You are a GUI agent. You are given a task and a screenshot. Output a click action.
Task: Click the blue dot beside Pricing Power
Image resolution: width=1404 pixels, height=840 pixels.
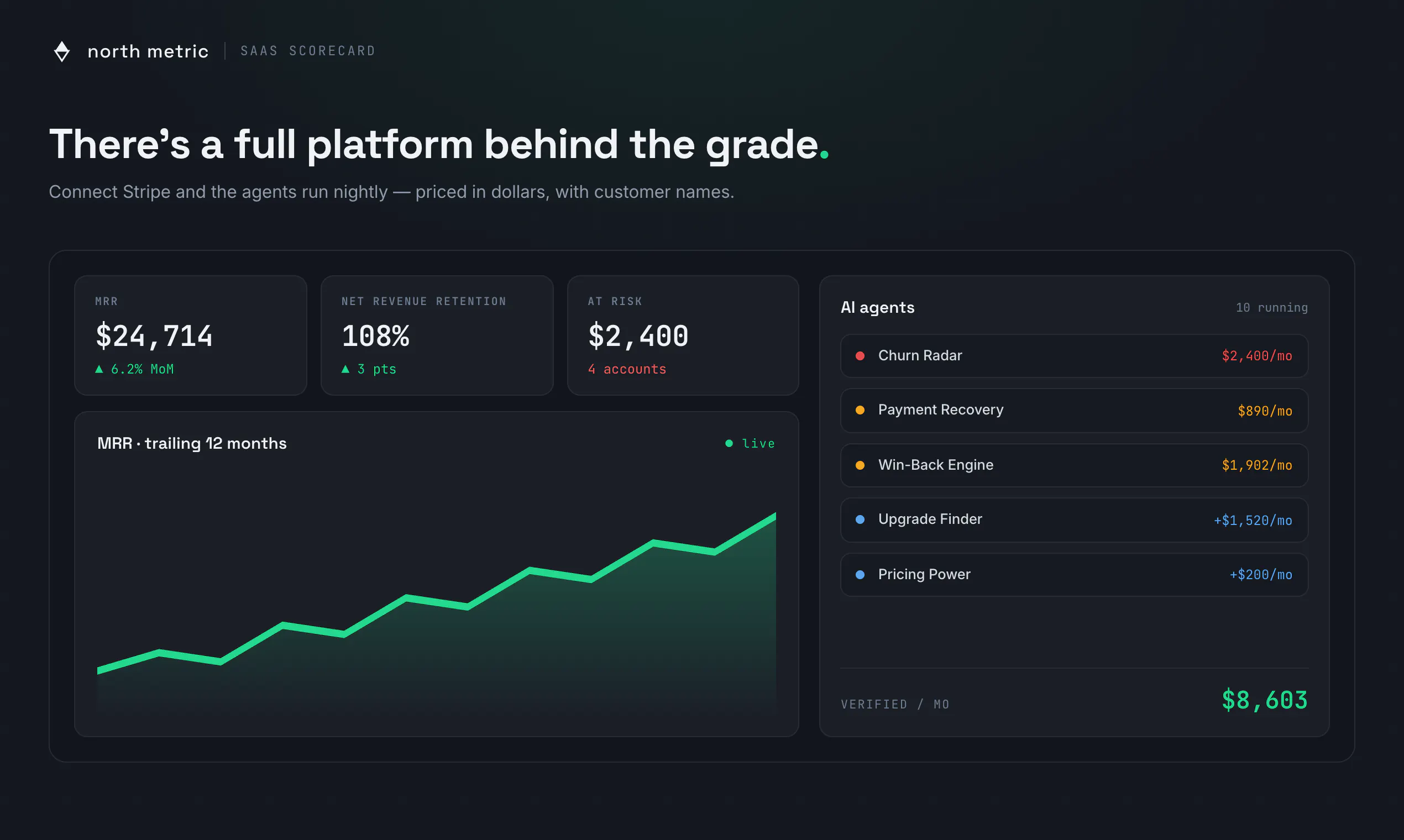860,575
